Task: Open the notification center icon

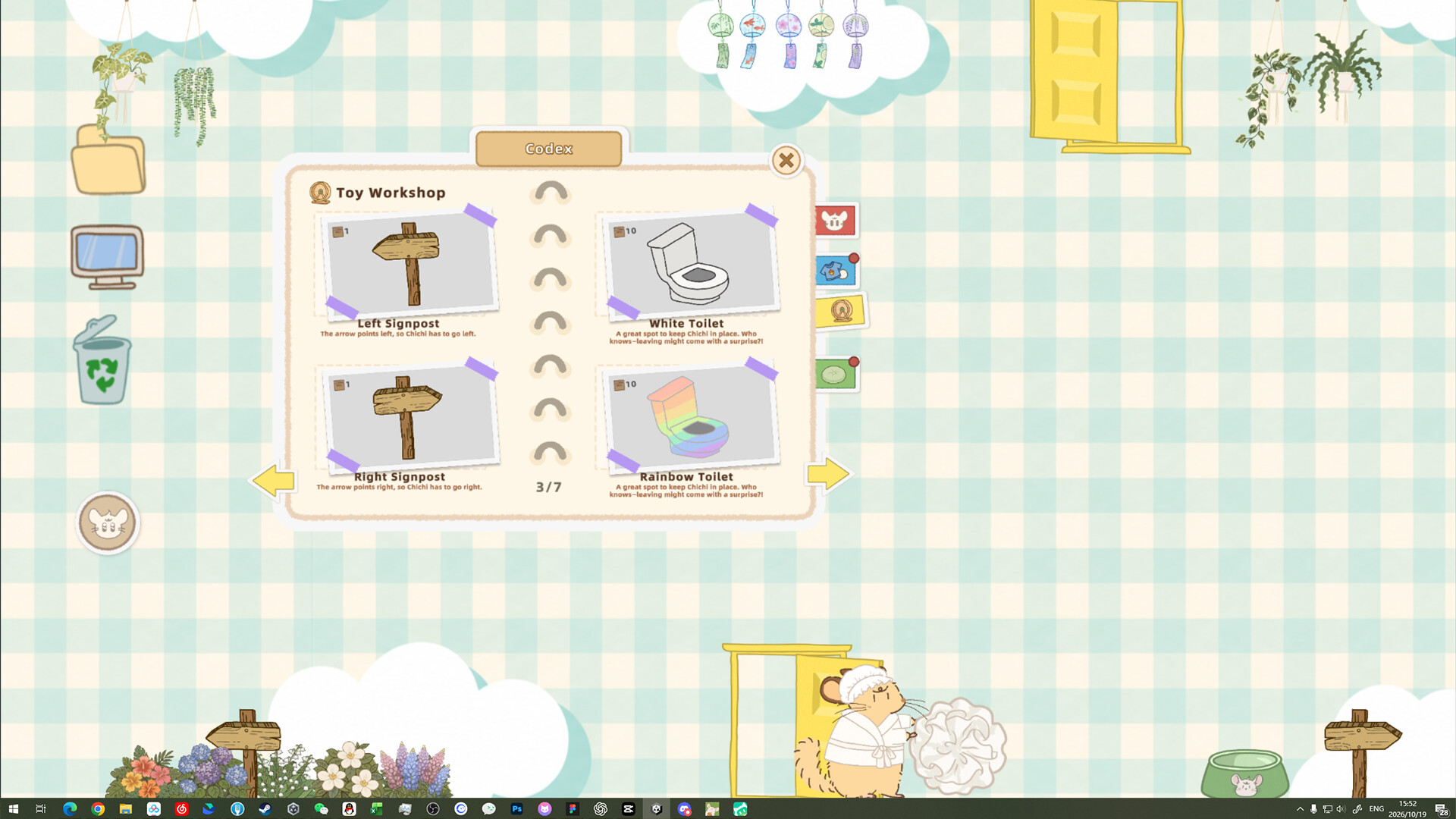Action: click(x=1442, y=809)
